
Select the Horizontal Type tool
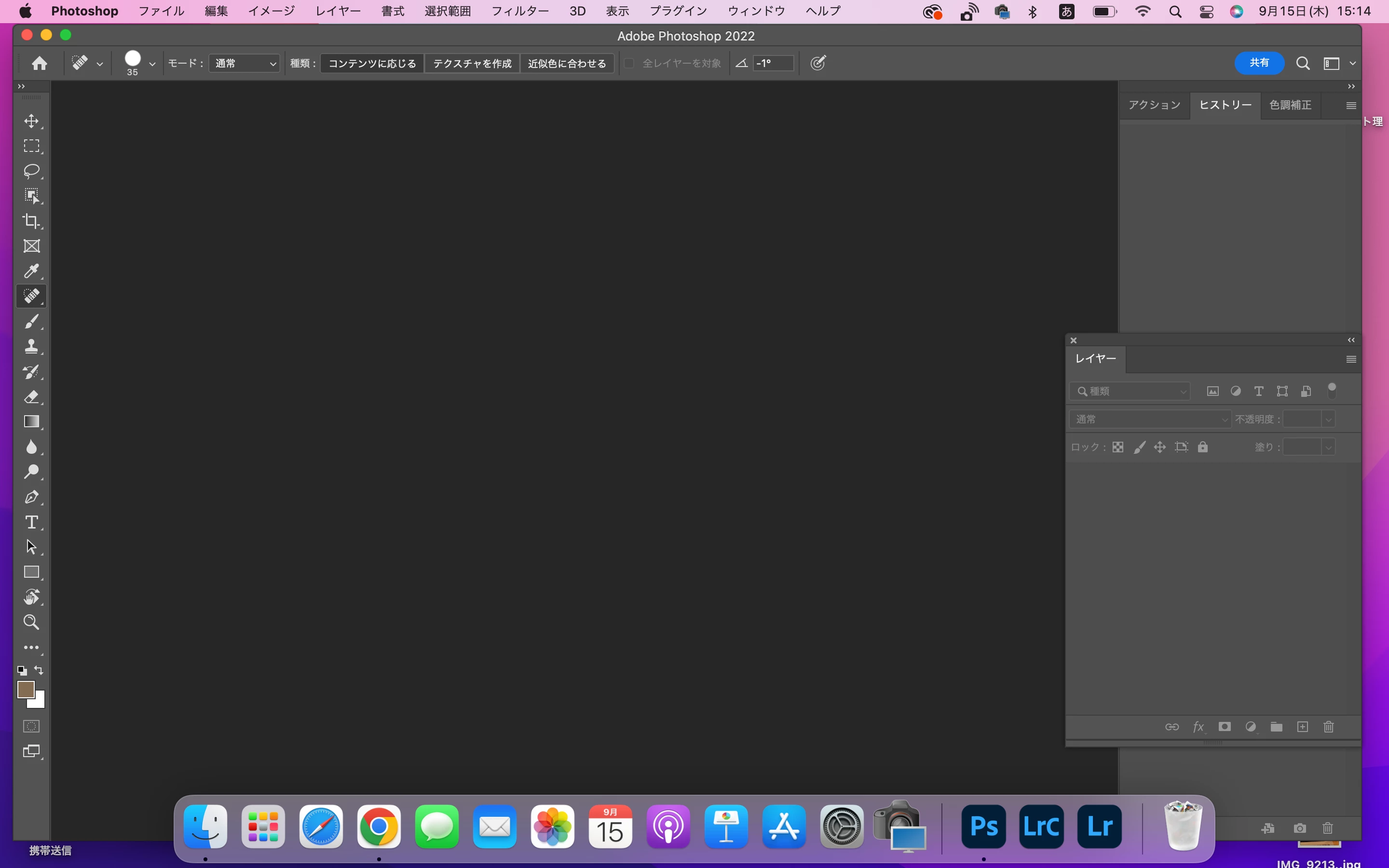point(31,522)
